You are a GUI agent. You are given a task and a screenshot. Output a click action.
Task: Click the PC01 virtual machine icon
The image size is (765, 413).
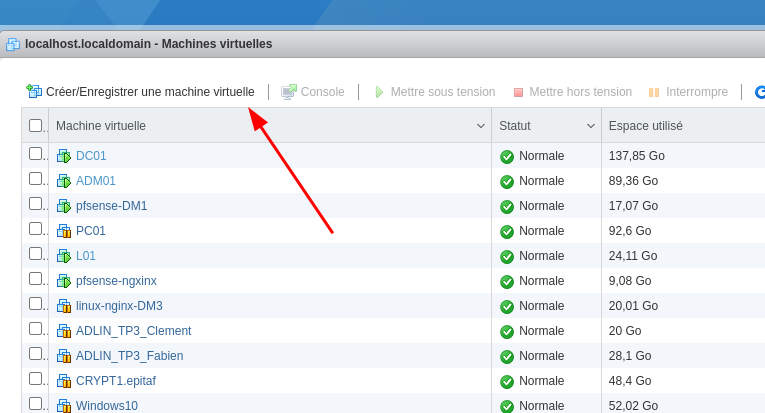coord(64,231)
